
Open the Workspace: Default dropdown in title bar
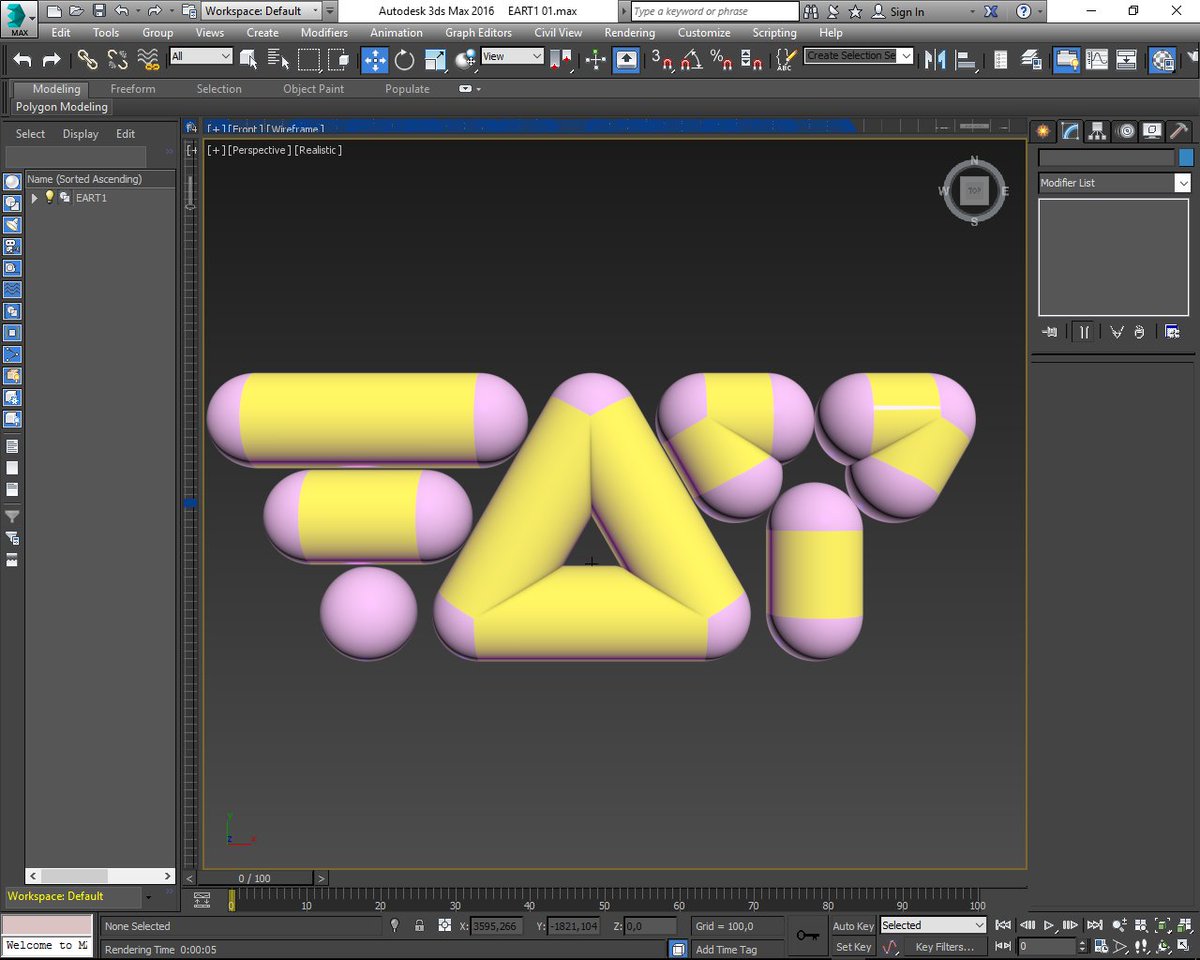pos(262,11)
